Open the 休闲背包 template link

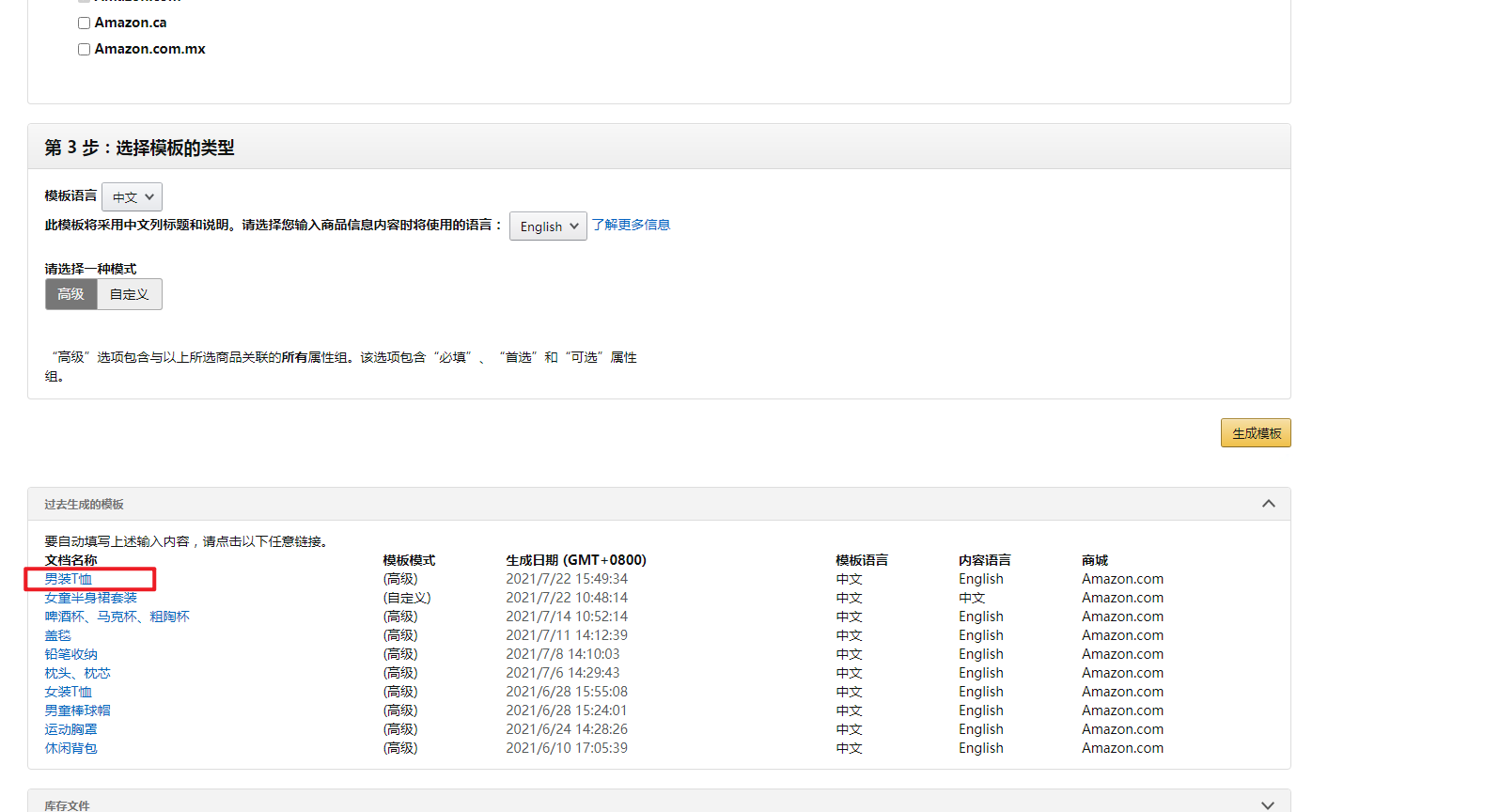click(x=71, y=748)
